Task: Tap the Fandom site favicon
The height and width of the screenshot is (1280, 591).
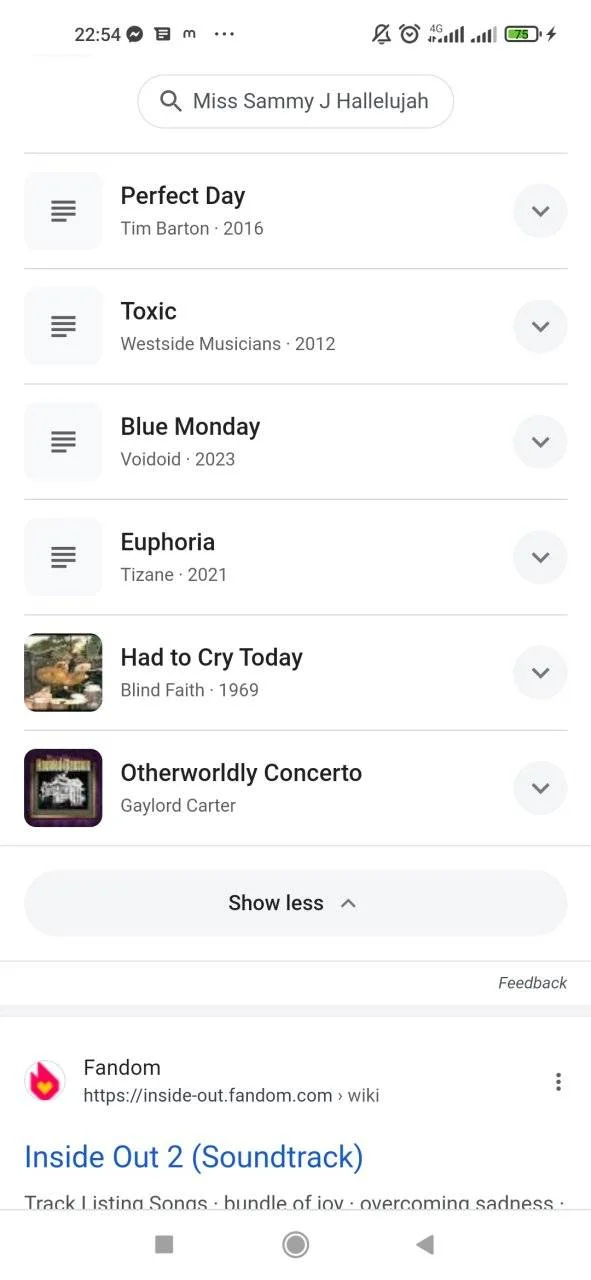Action: click(x=45, y=1081)
